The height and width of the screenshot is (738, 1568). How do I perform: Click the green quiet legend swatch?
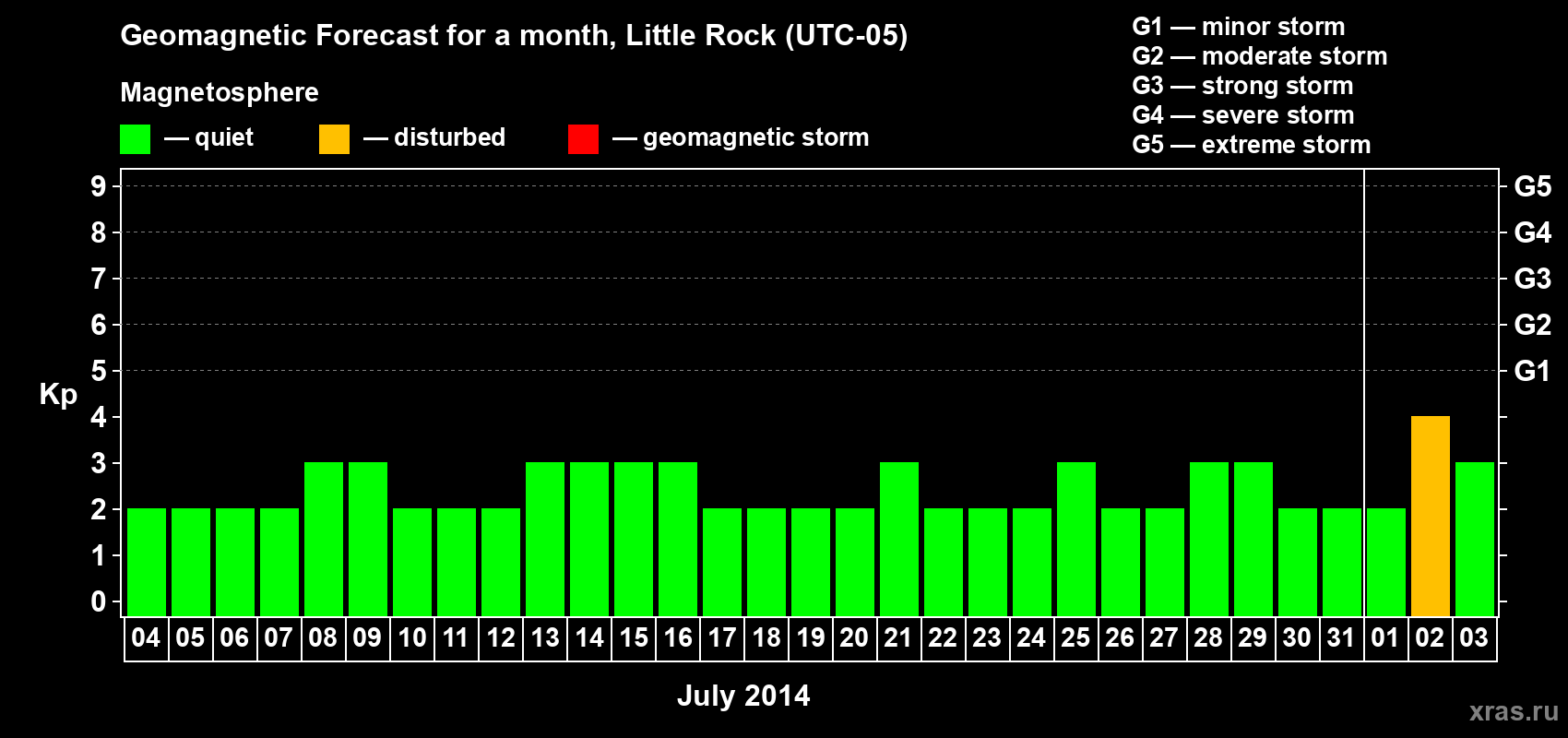click(x=135, y=138)
